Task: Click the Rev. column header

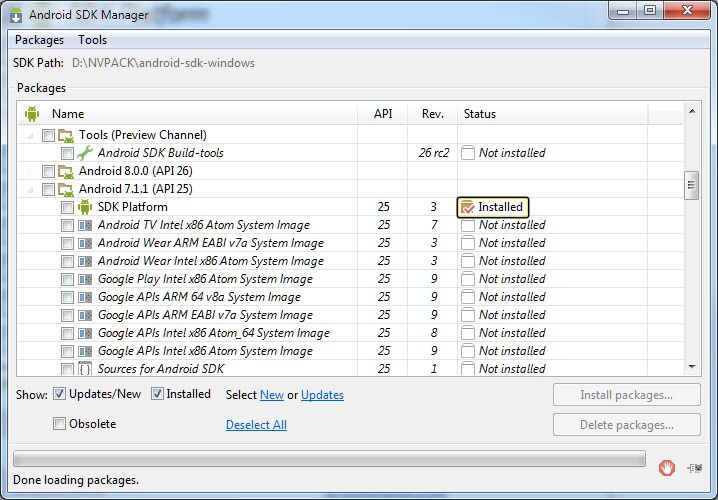Action: [433, 114]
